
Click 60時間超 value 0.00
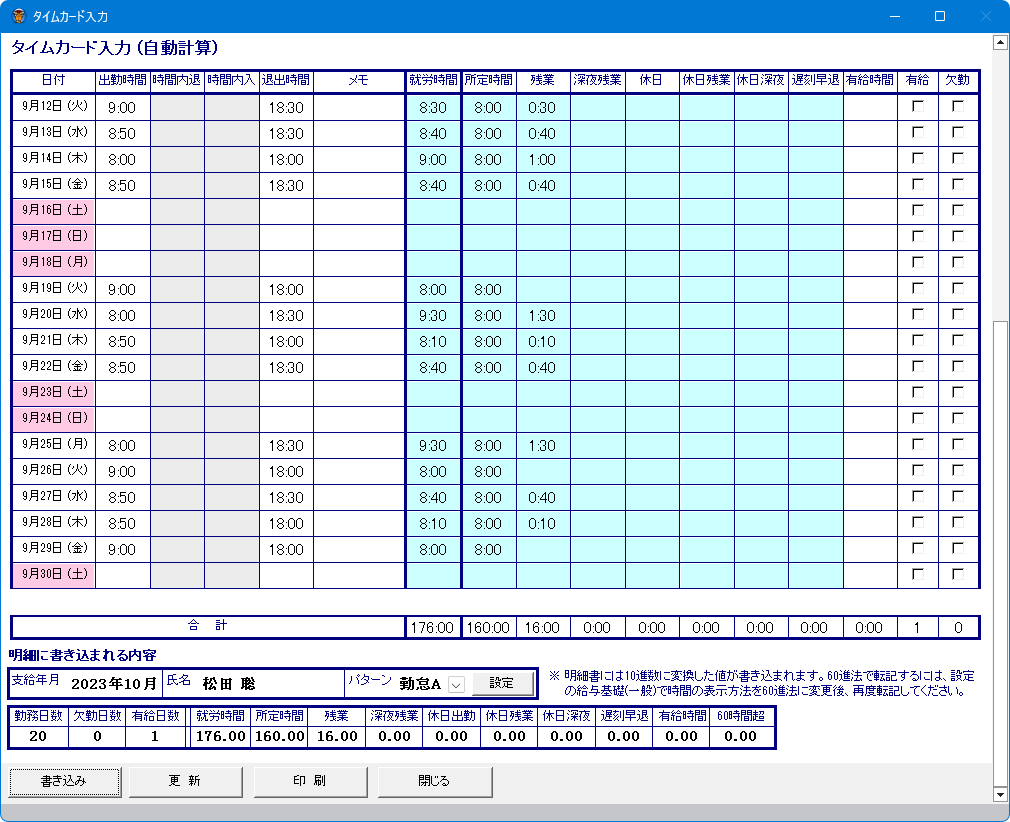pyautogui.click(x=740, y=736)
